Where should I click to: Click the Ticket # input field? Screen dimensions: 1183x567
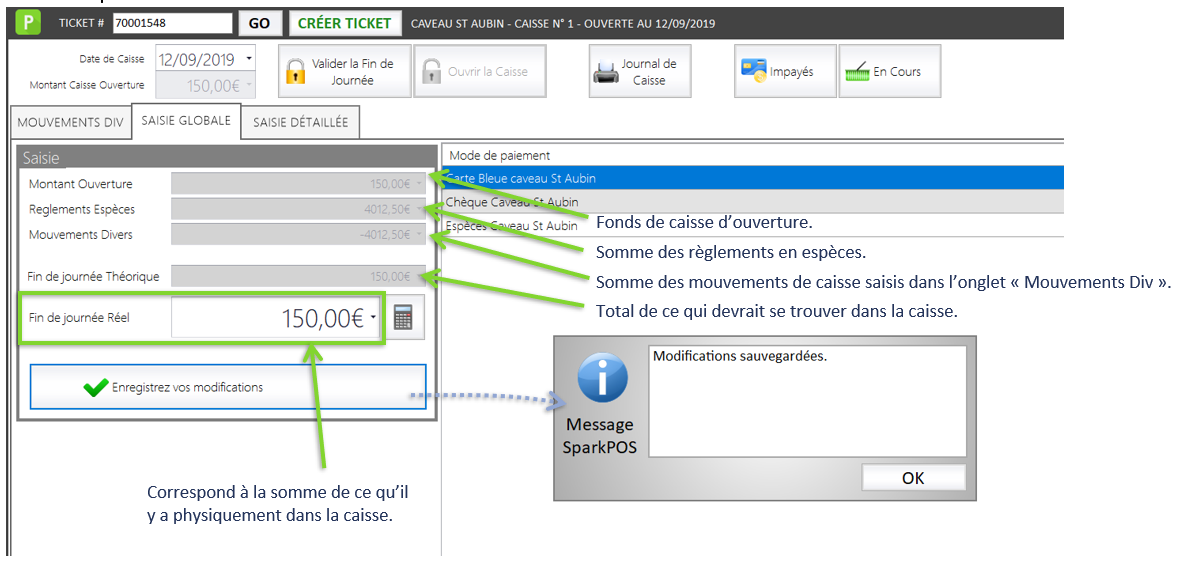tap(171, 23)
